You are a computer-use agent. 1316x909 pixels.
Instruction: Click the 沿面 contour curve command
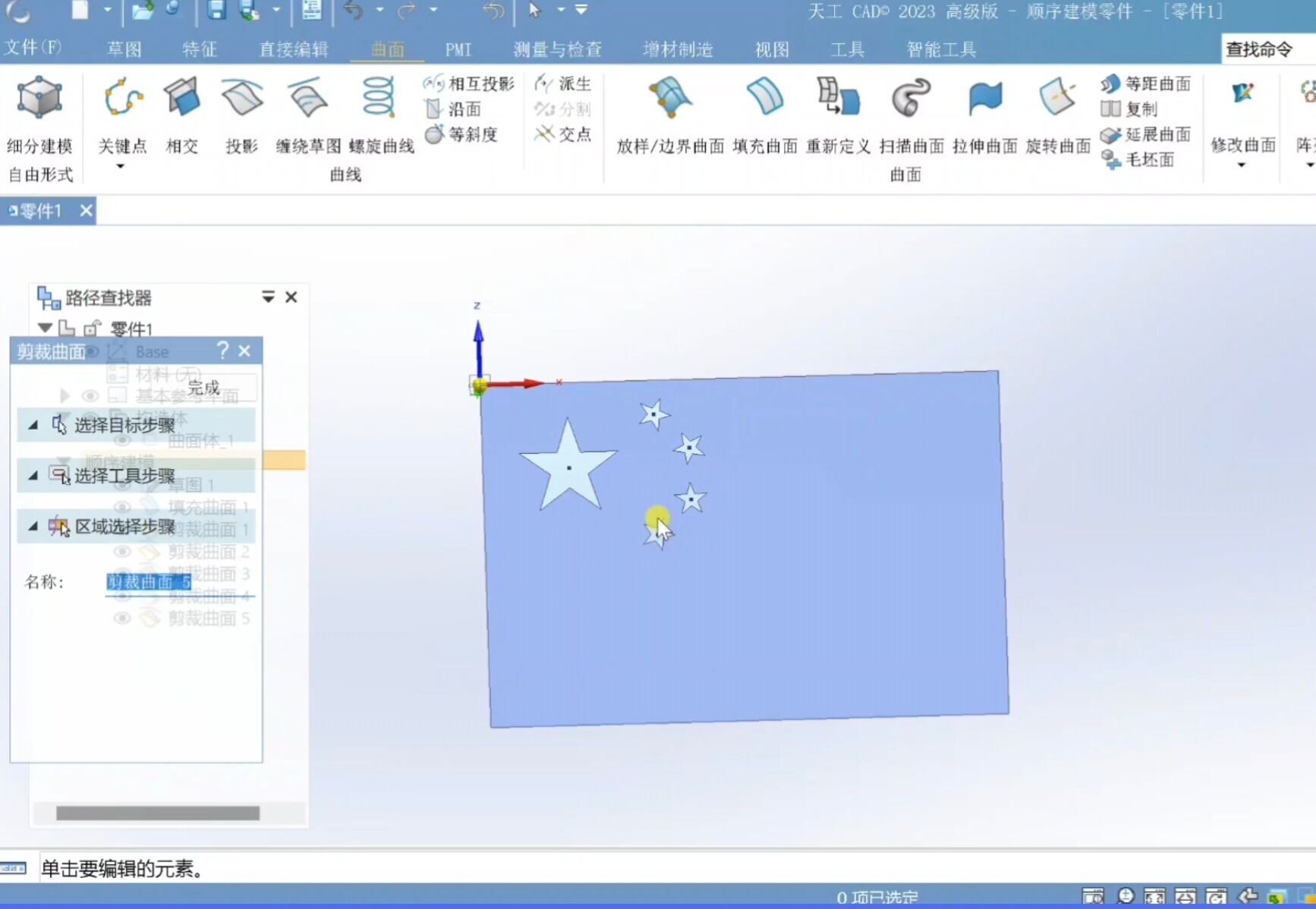coord(453,109)
